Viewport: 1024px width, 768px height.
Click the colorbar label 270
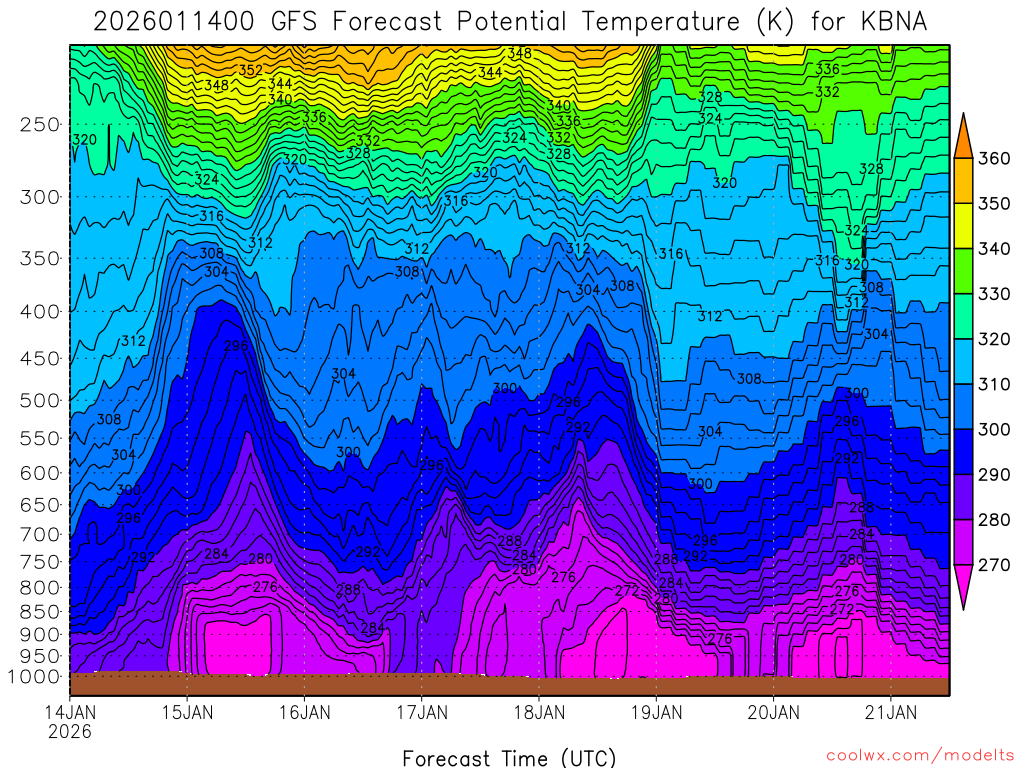(994, 564)
